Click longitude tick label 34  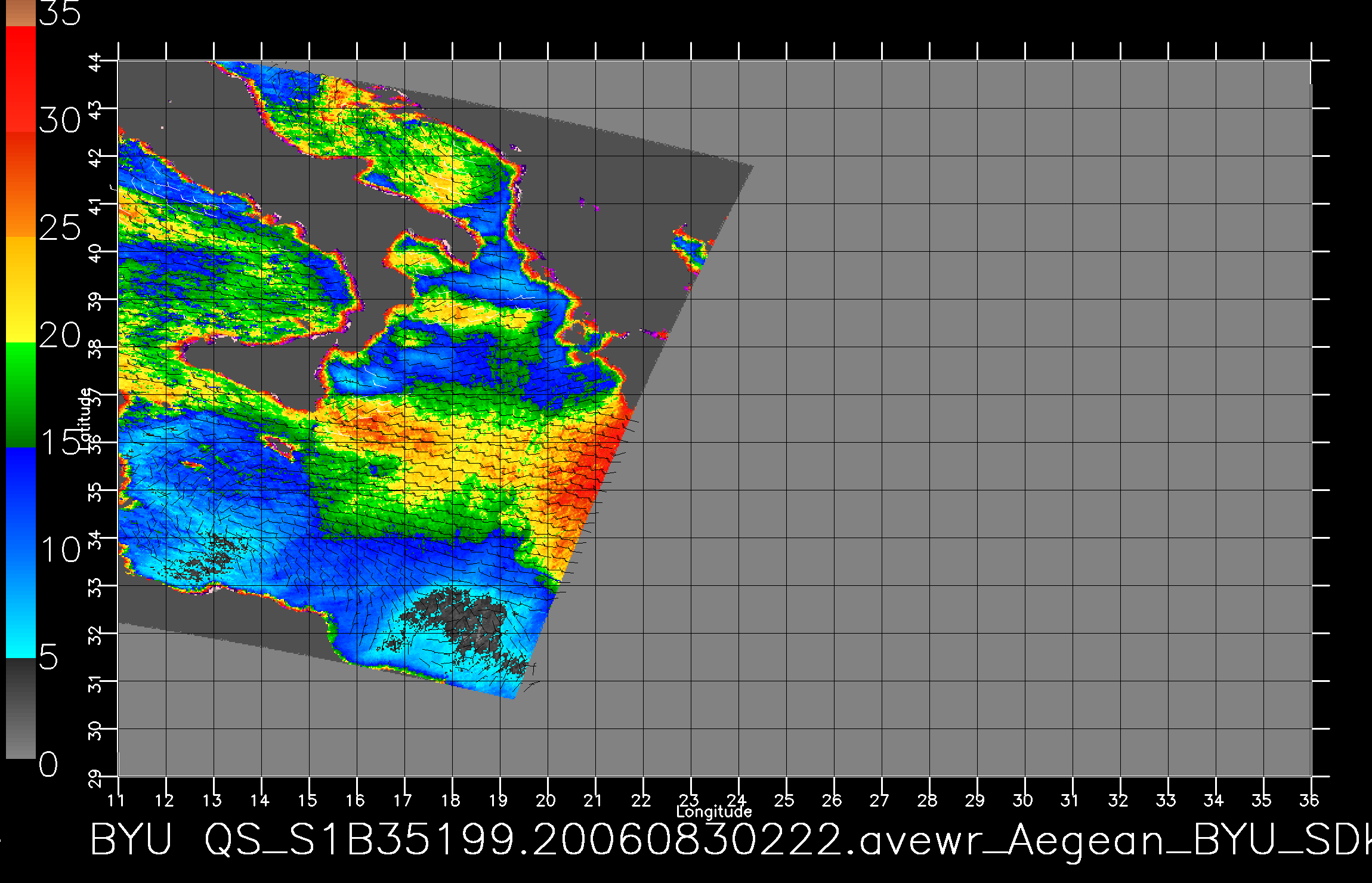point(1214,800)
